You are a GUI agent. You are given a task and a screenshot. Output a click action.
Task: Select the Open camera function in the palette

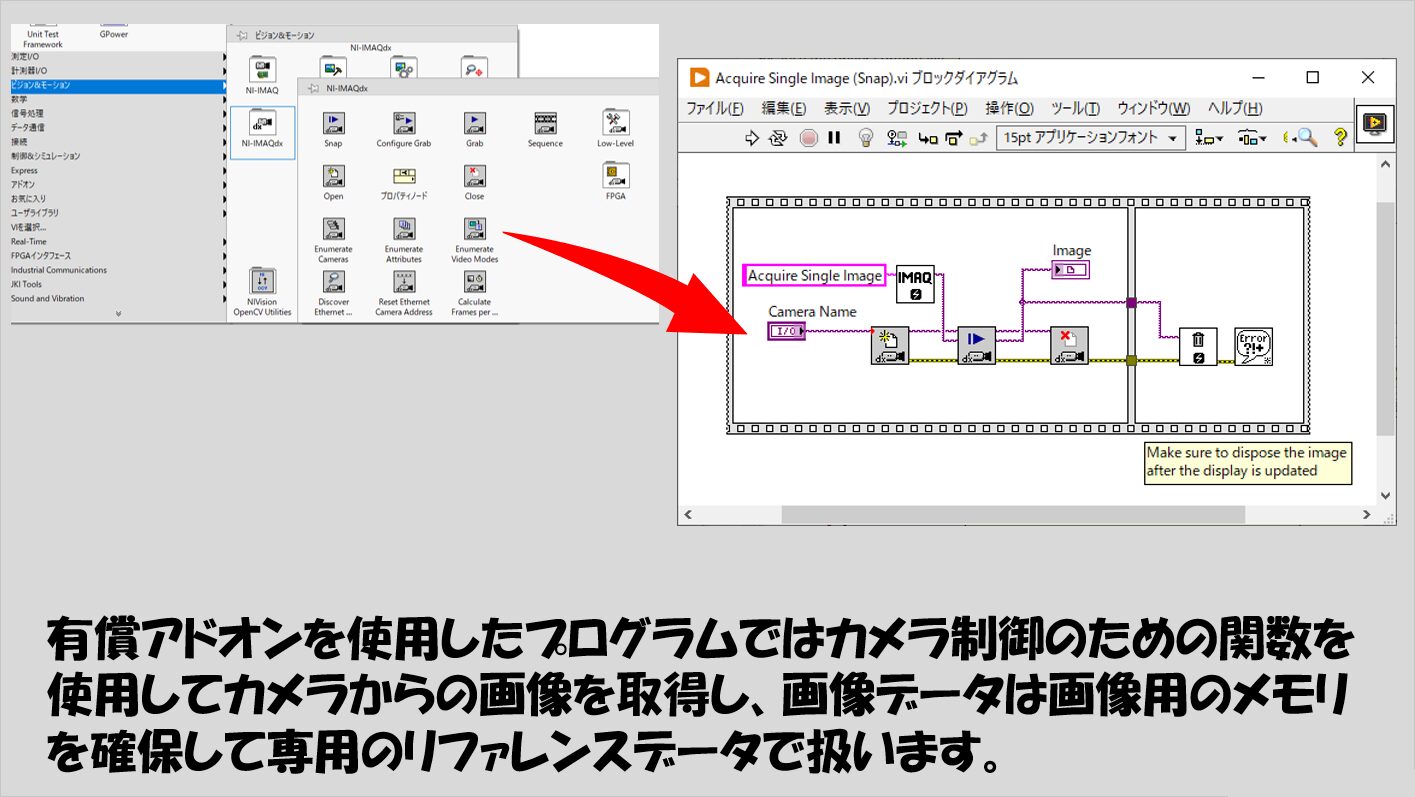[333, 176]
